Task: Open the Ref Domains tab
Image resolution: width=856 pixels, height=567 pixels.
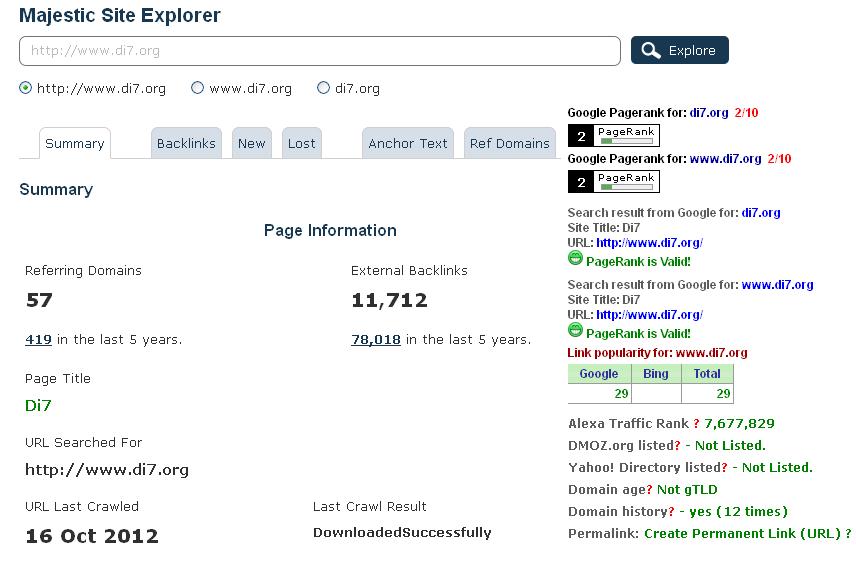Action: click(x=510, y=144)
